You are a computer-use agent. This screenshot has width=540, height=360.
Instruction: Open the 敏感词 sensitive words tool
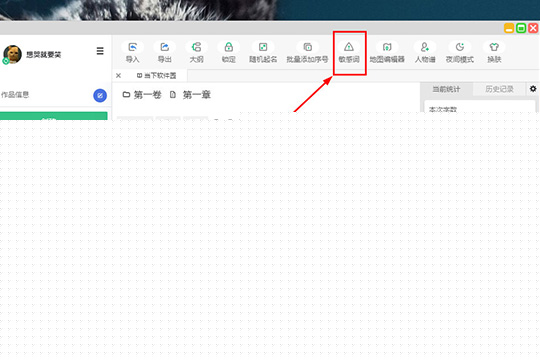(349, 52)
